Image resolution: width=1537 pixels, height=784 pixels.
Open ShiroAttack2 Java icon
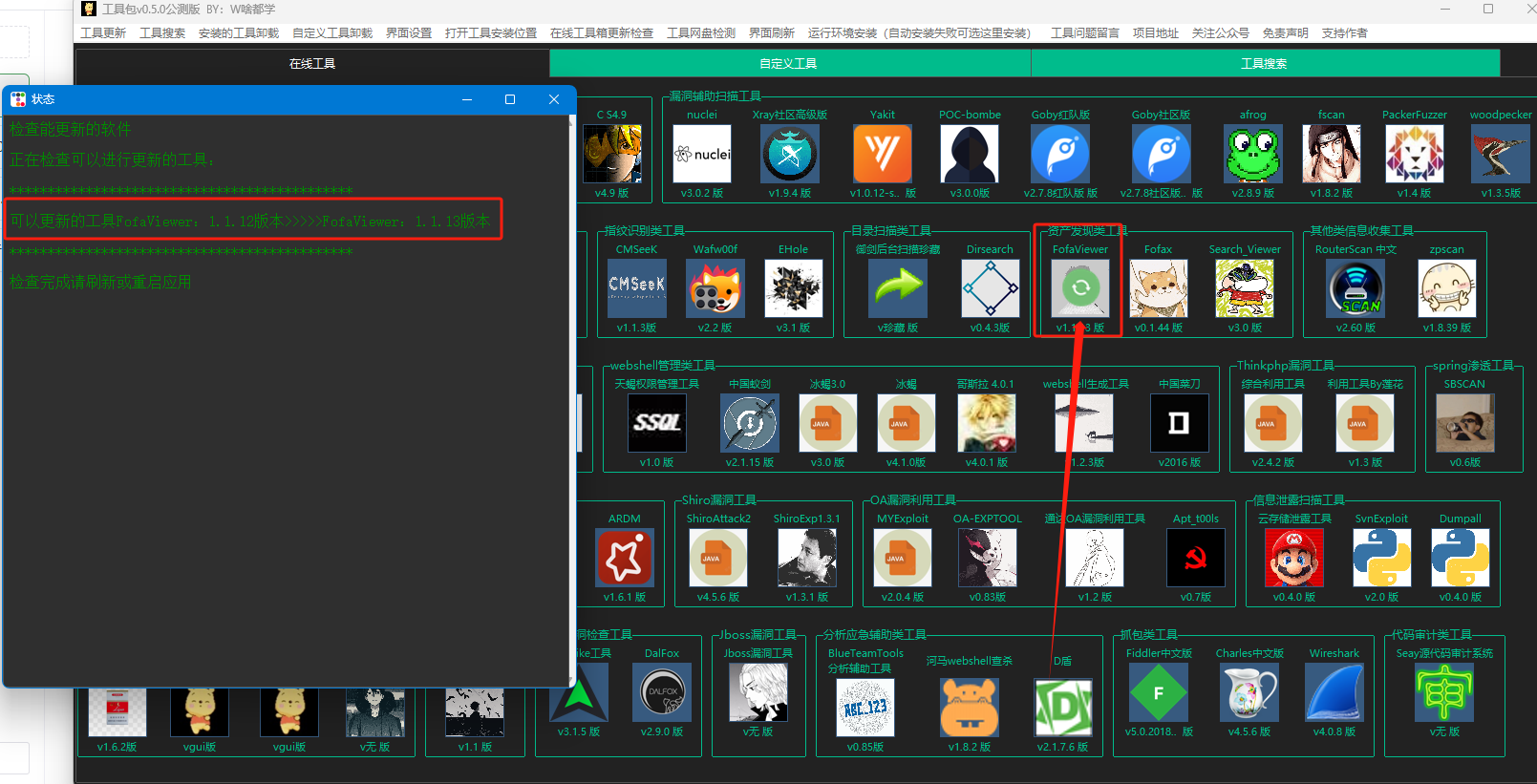[718, 558]
